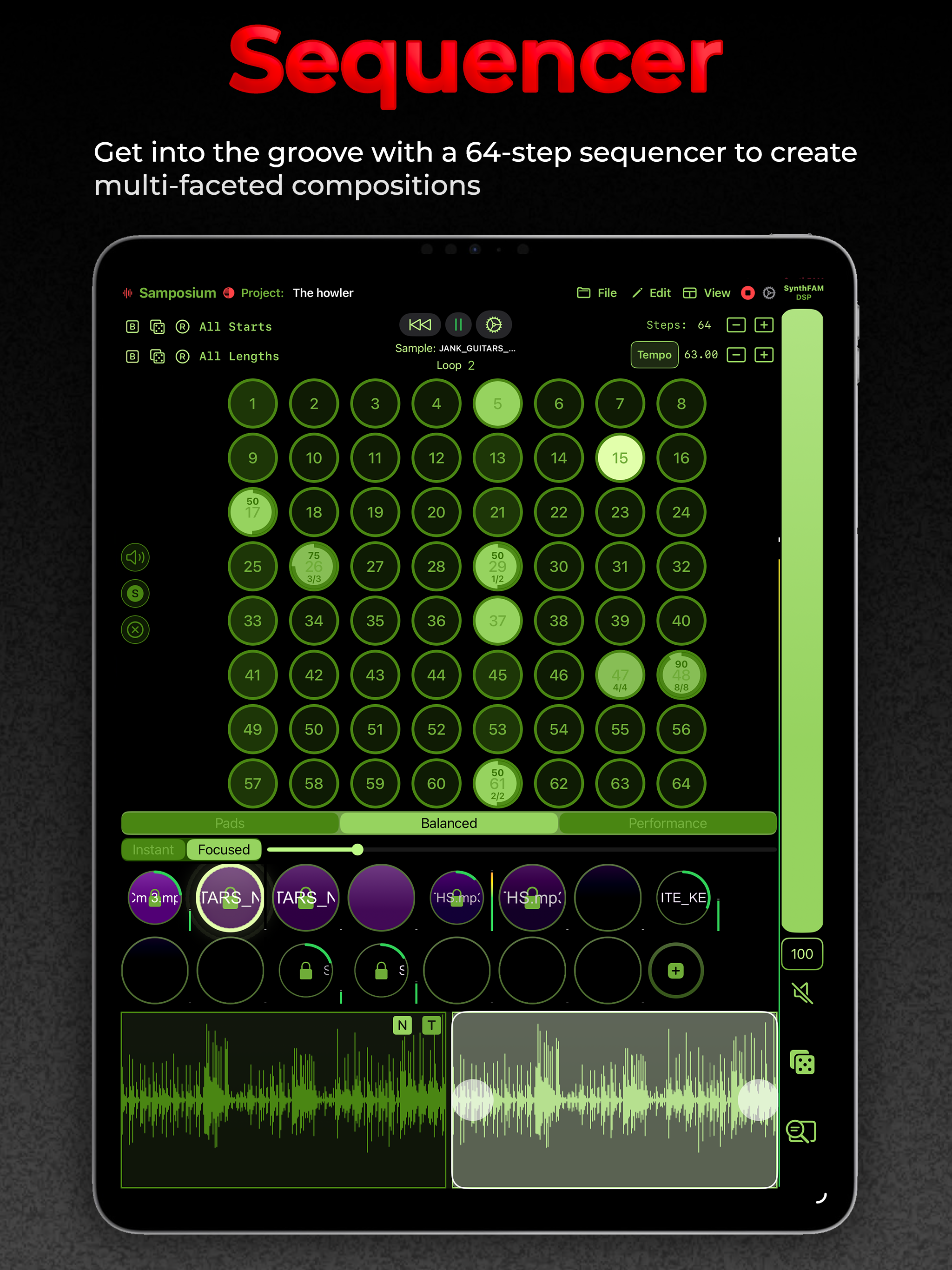952x1270 pixels.
Task: Click the add pad plus button
Action: [x=676, y=970]
